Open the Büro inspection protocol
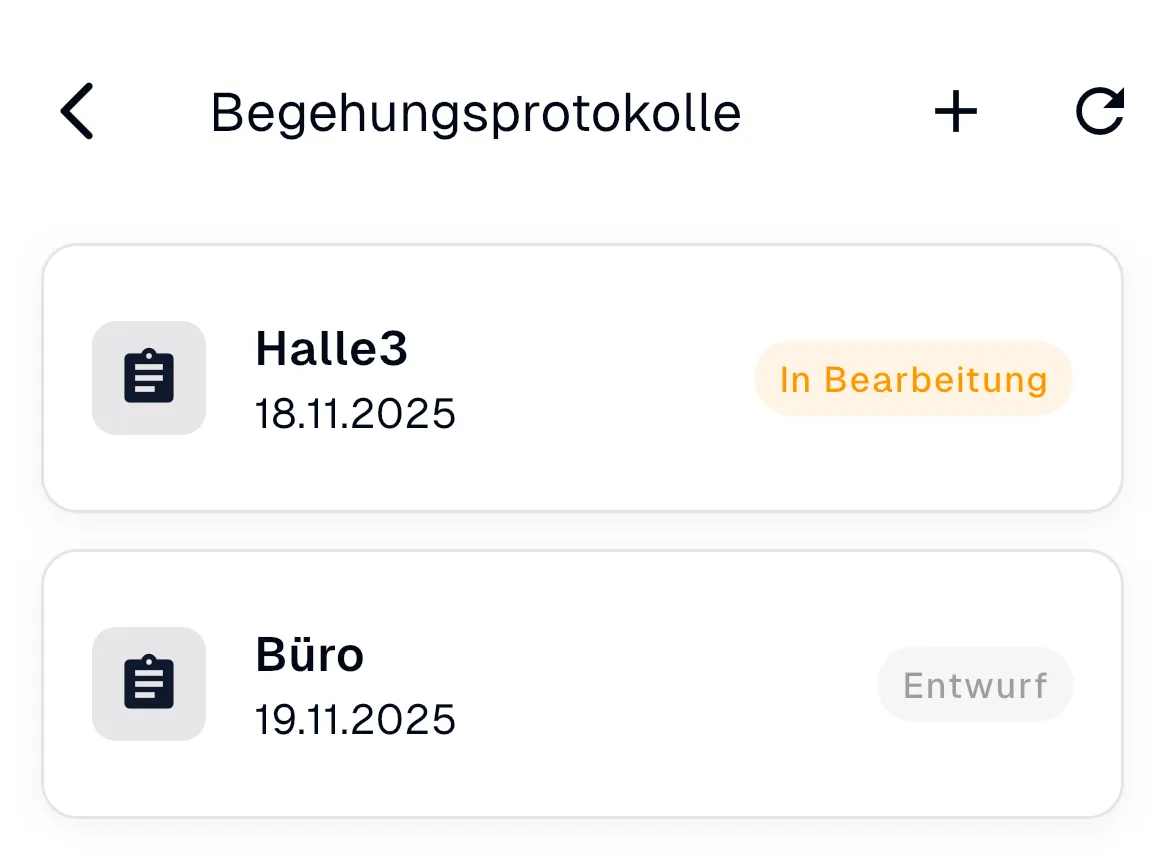 (x=583, y=684)
